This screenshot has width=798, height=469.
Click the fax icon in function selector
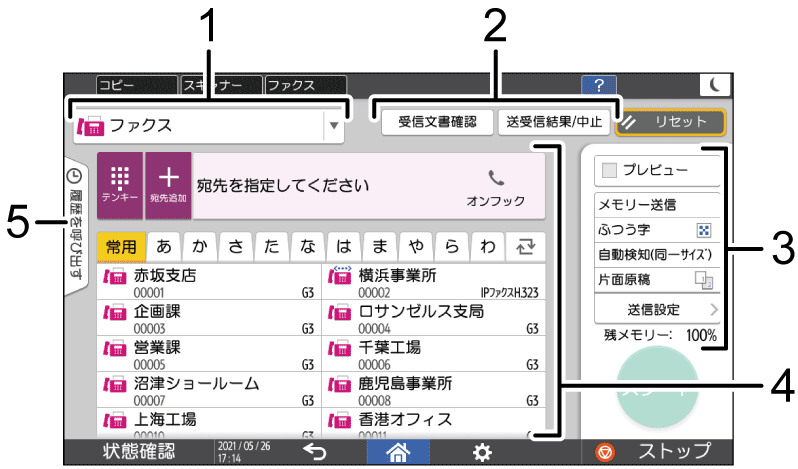coord(91,126)
